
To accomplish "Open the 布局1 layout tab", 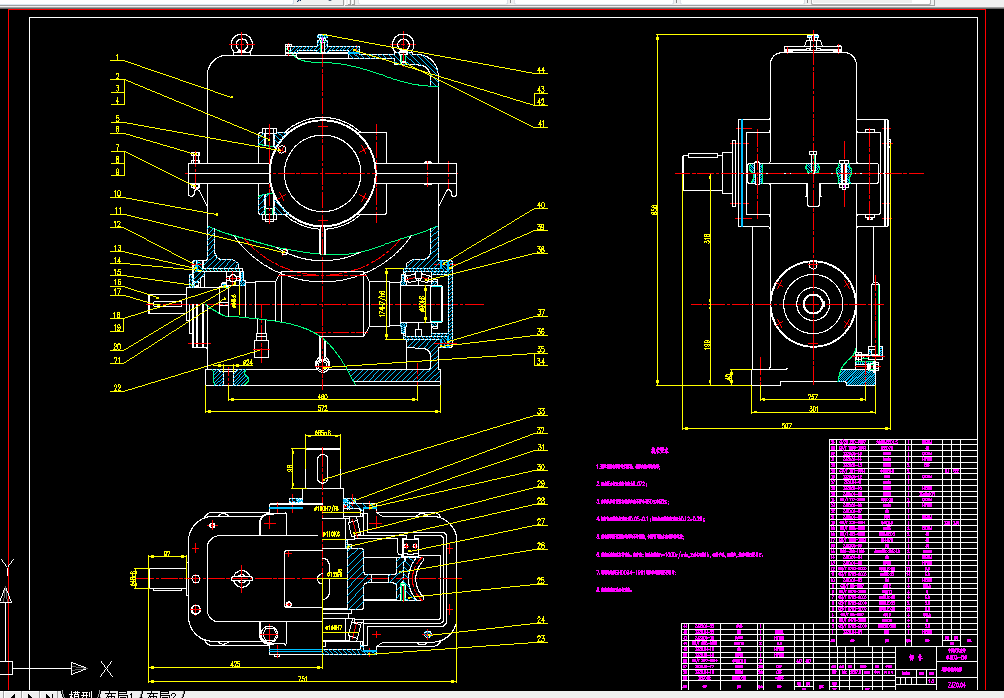I will coord(120,694).
